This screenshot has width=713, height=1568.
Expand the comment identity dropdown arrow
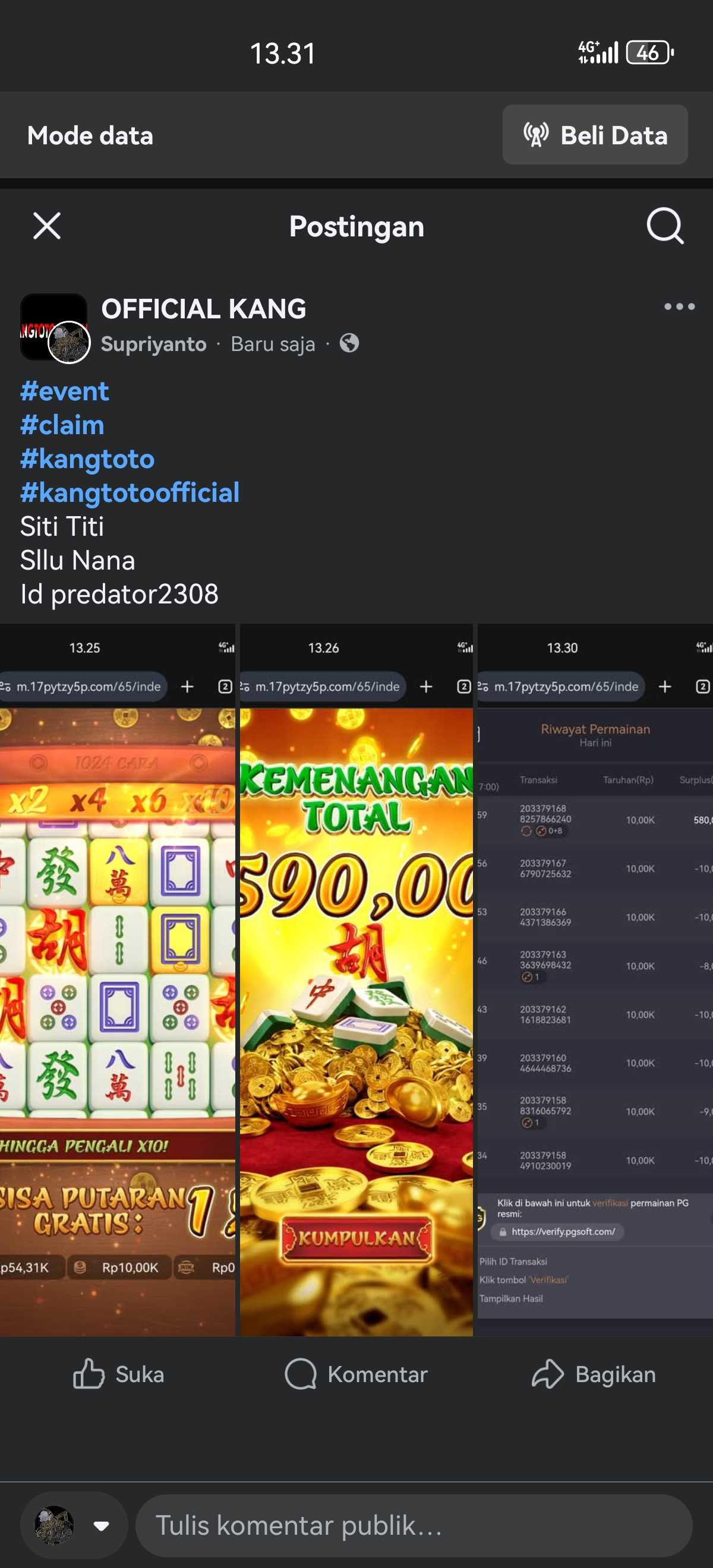[x=101, y=1525]
